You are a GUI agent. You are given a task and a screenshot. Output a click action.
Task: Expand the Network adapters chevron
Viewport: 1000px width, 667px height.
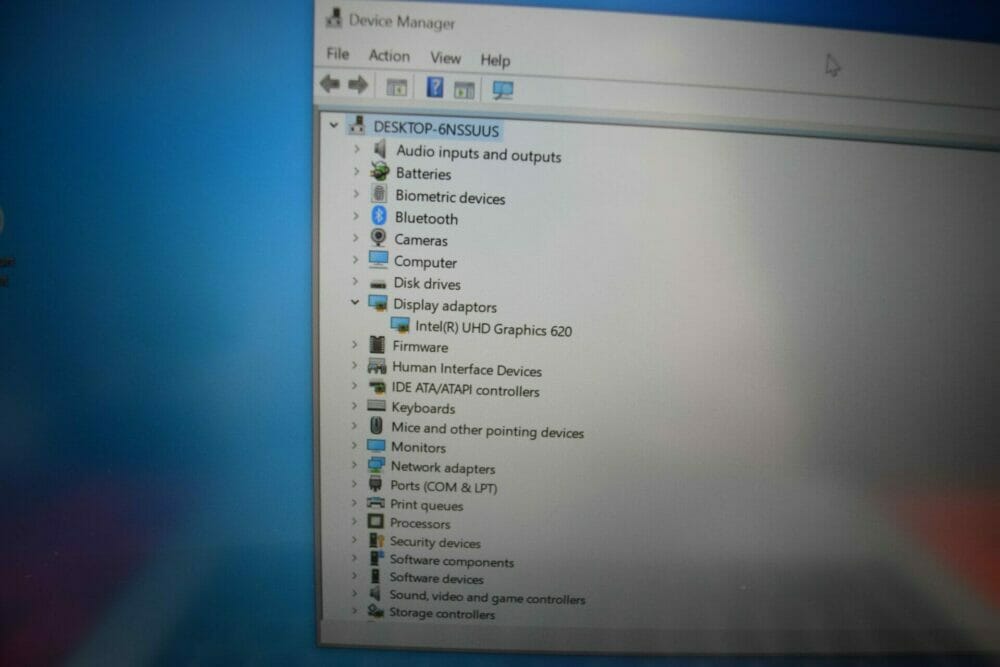(355, 464)
